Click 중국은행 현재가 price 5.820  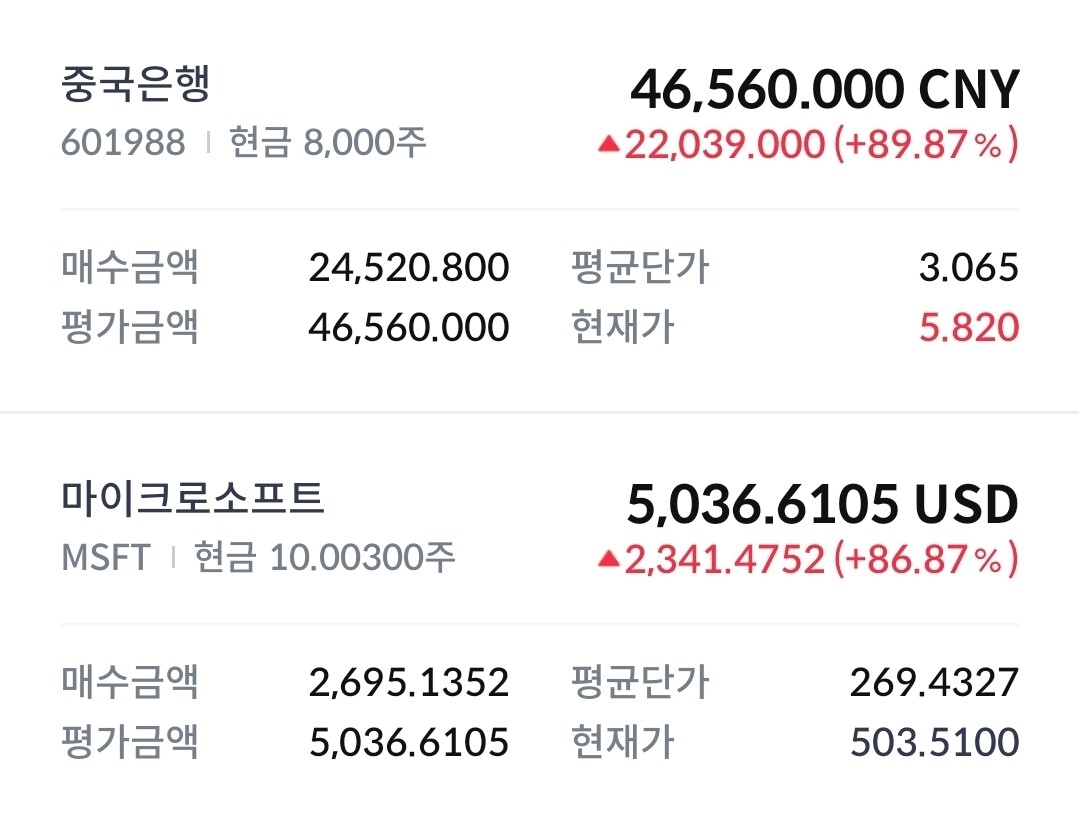(968, 327)
